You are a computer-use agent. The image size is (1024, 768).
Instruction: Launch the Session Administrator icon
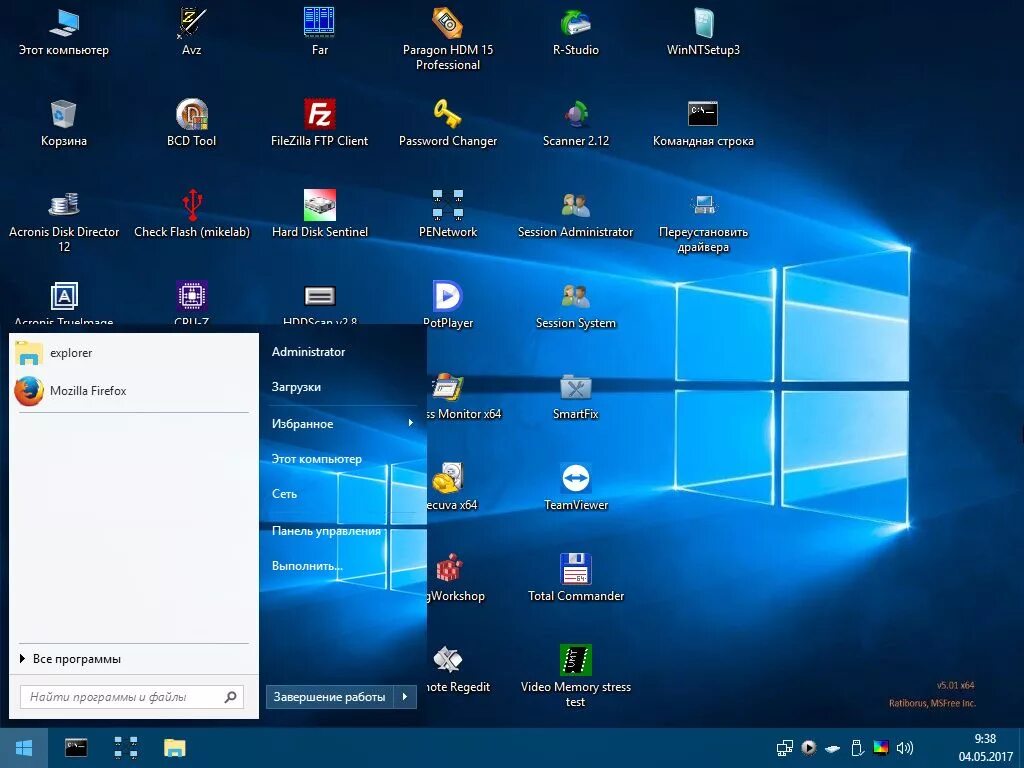click(x=575, y=214)
